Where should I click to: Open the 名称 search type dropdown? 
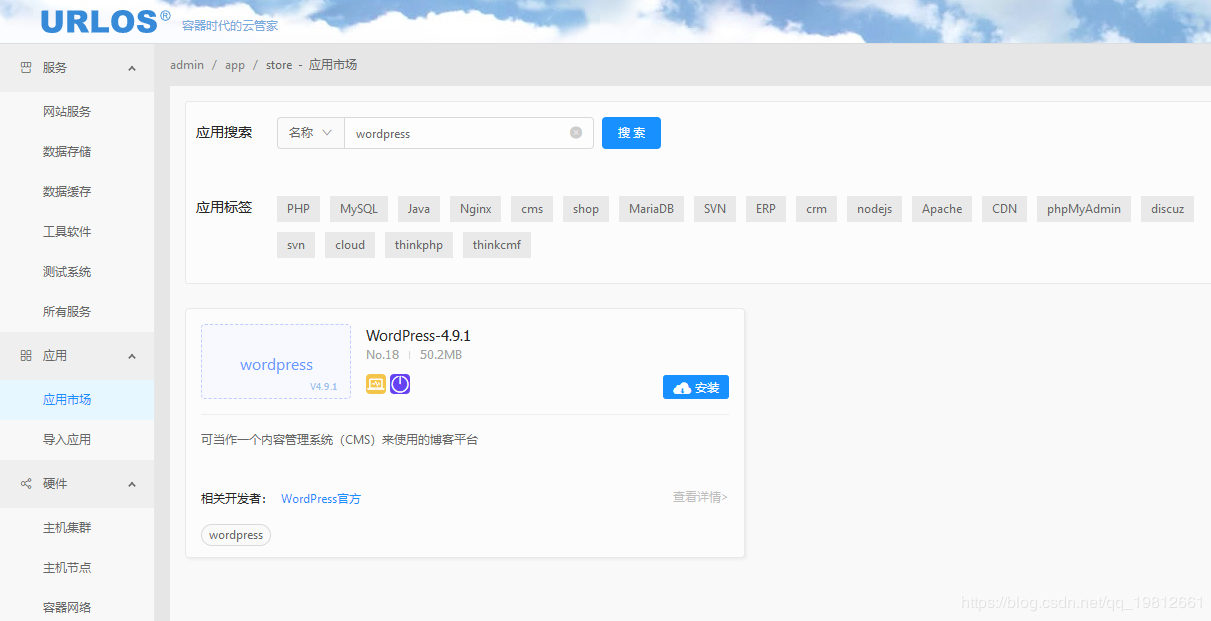click(310, 132)
